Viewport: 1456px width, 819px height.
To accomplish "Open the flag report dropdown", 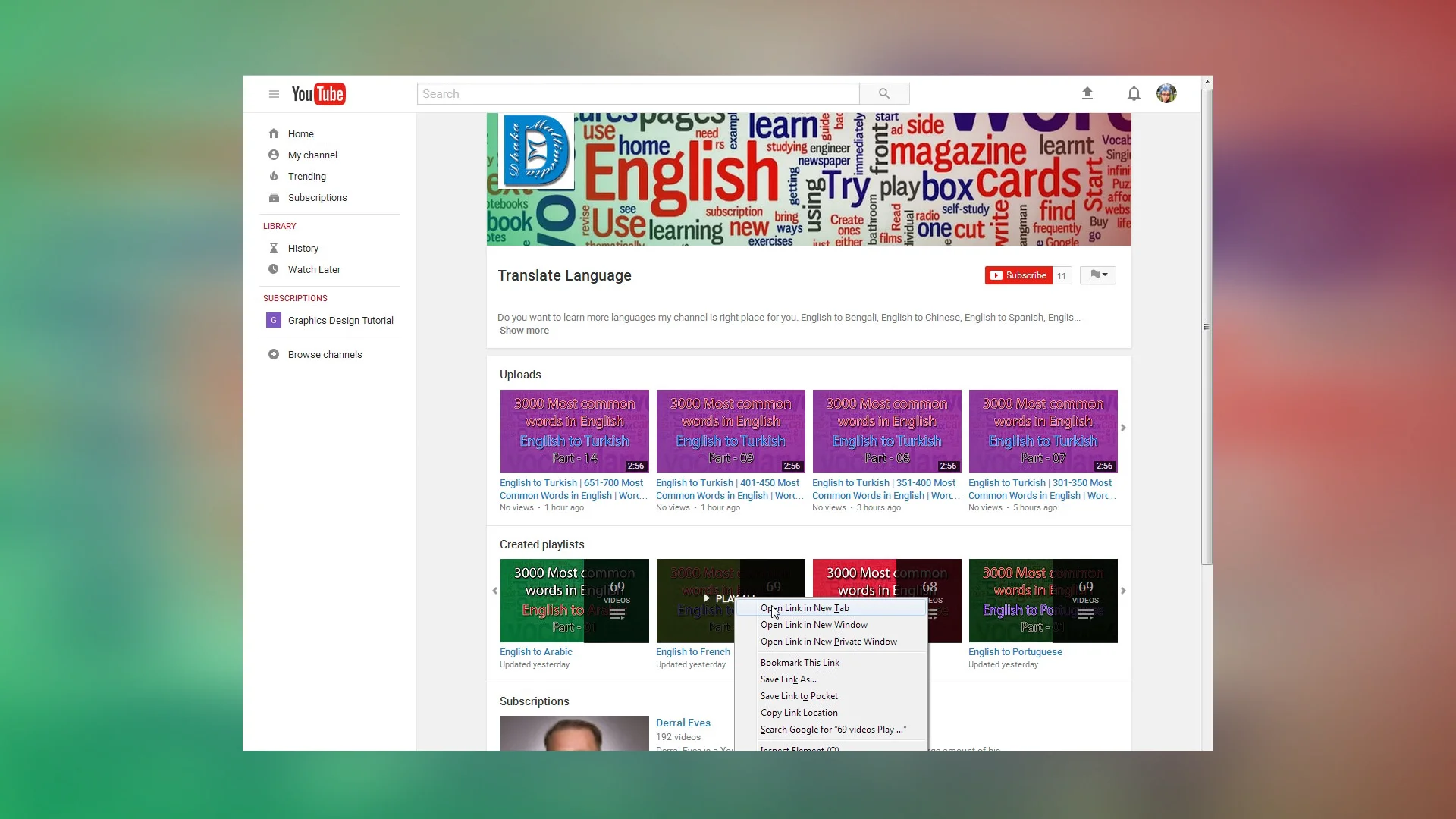I will (x=1098, y=275).
